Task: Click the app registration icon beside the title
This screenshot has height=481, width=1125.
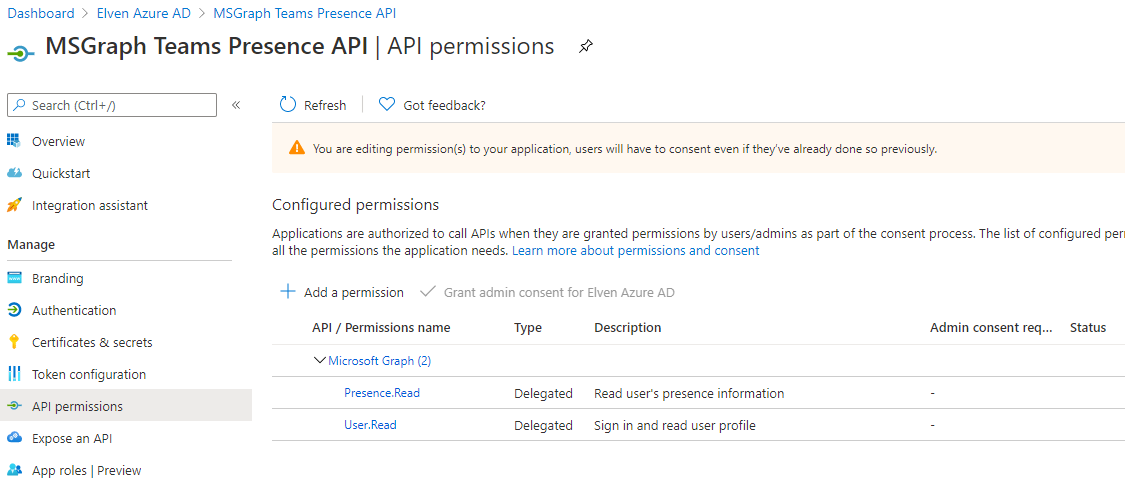Action: [x=21, y=53]
